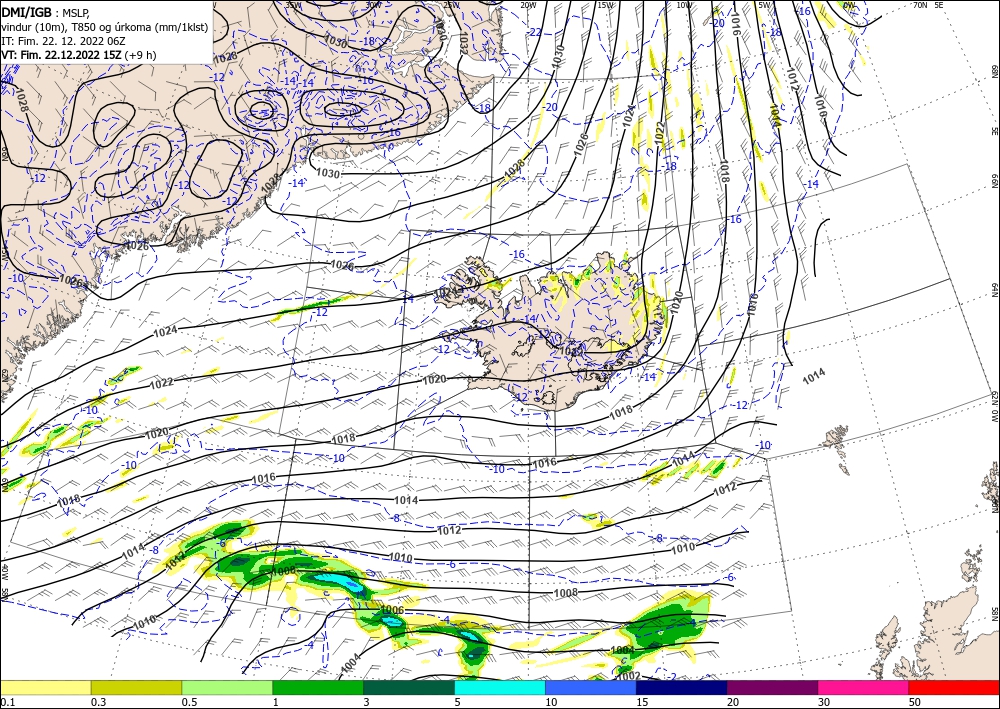The image size is (1000, 709).
Task: Click the 20W longitude label at top
Action: [x=528, y=5]
